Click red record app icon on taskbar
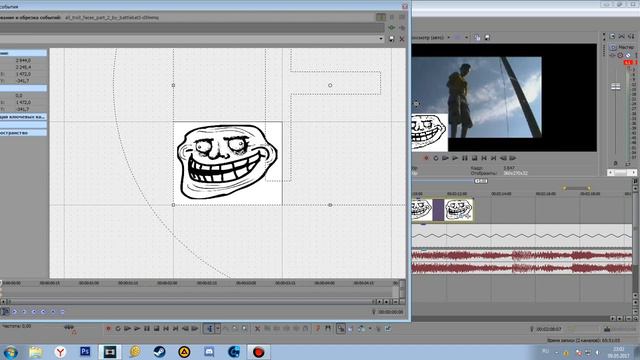640x360 pixels. point(258,351)
